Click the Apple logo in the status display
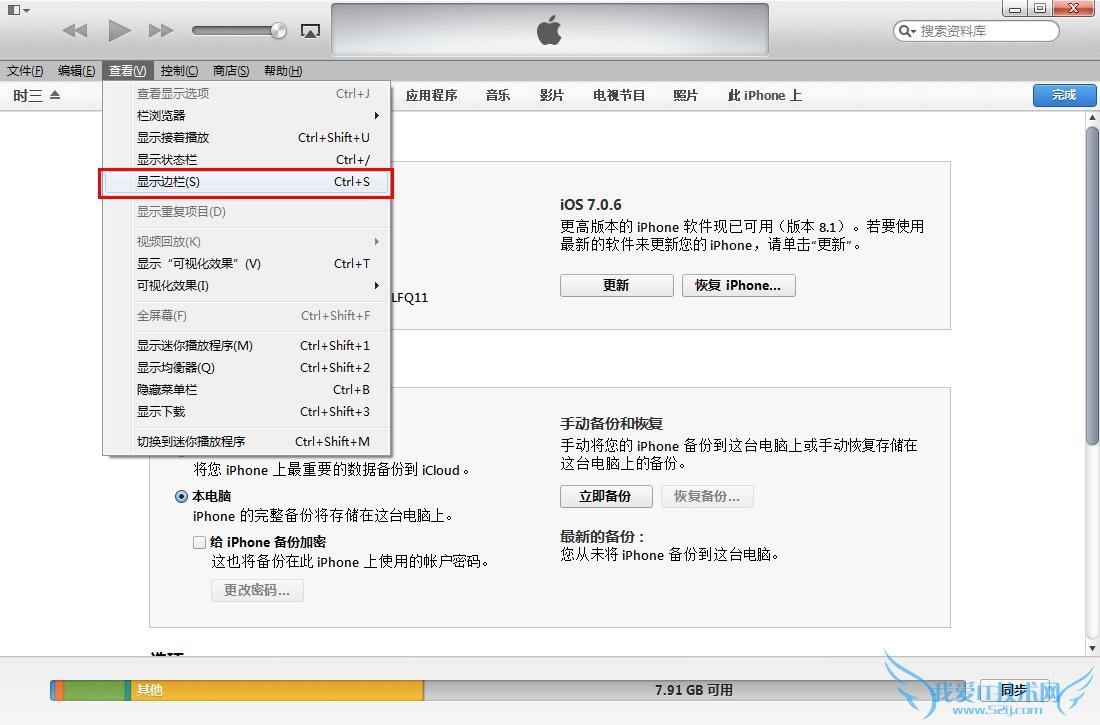 [549, 30]
